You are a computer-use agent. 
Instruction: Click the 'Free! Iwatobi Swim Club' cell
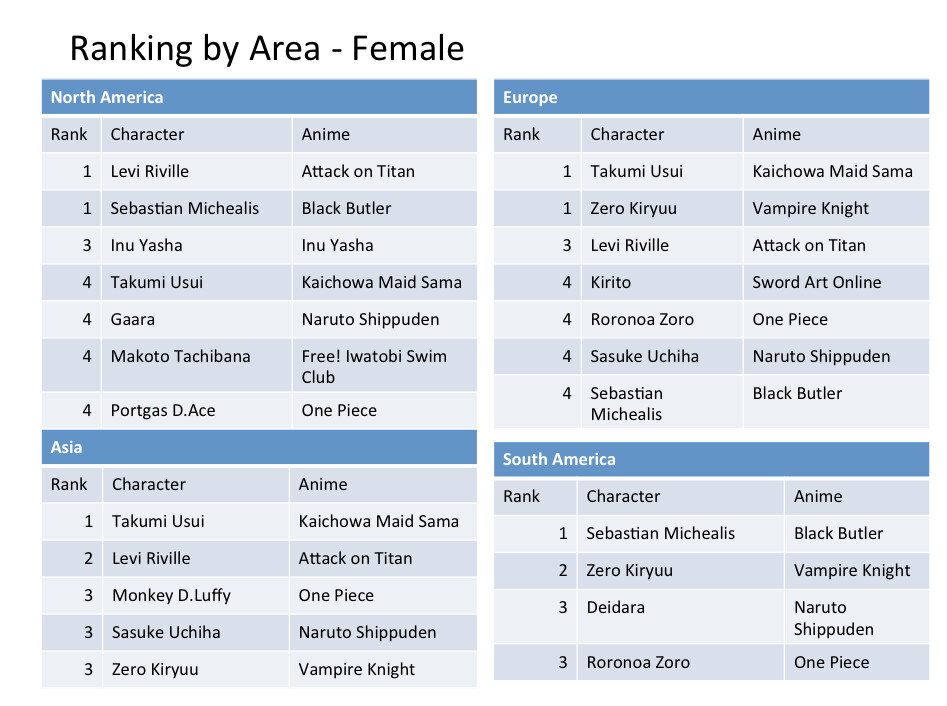click(x=374, y=366)
